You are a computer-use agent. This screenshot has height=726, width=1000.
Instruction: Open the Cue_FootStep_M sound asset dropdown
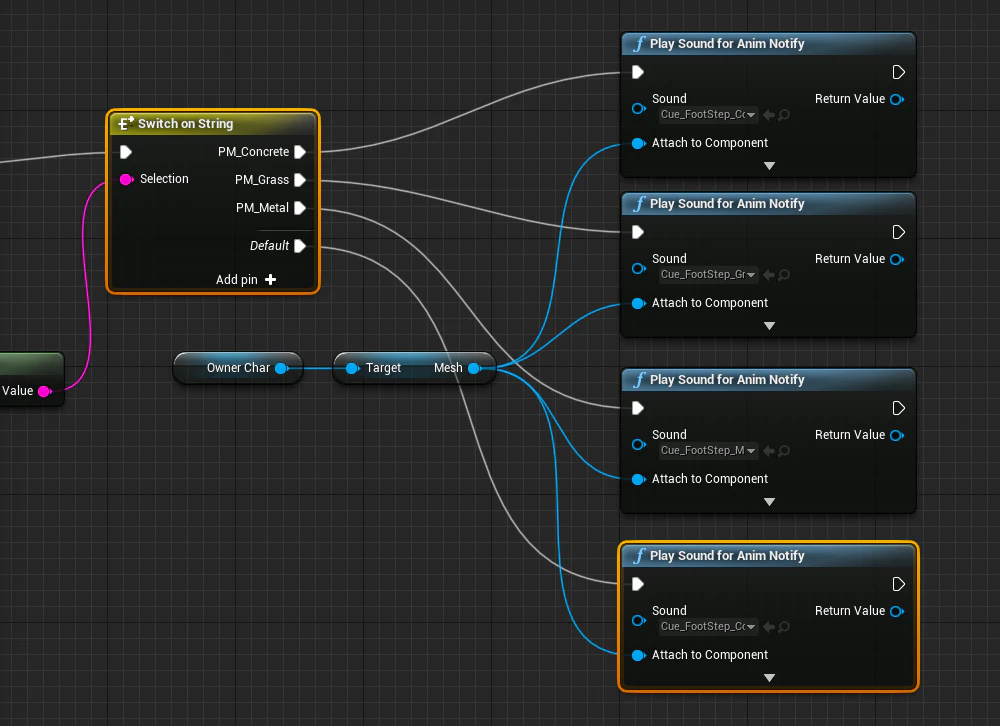click(708, 451)
